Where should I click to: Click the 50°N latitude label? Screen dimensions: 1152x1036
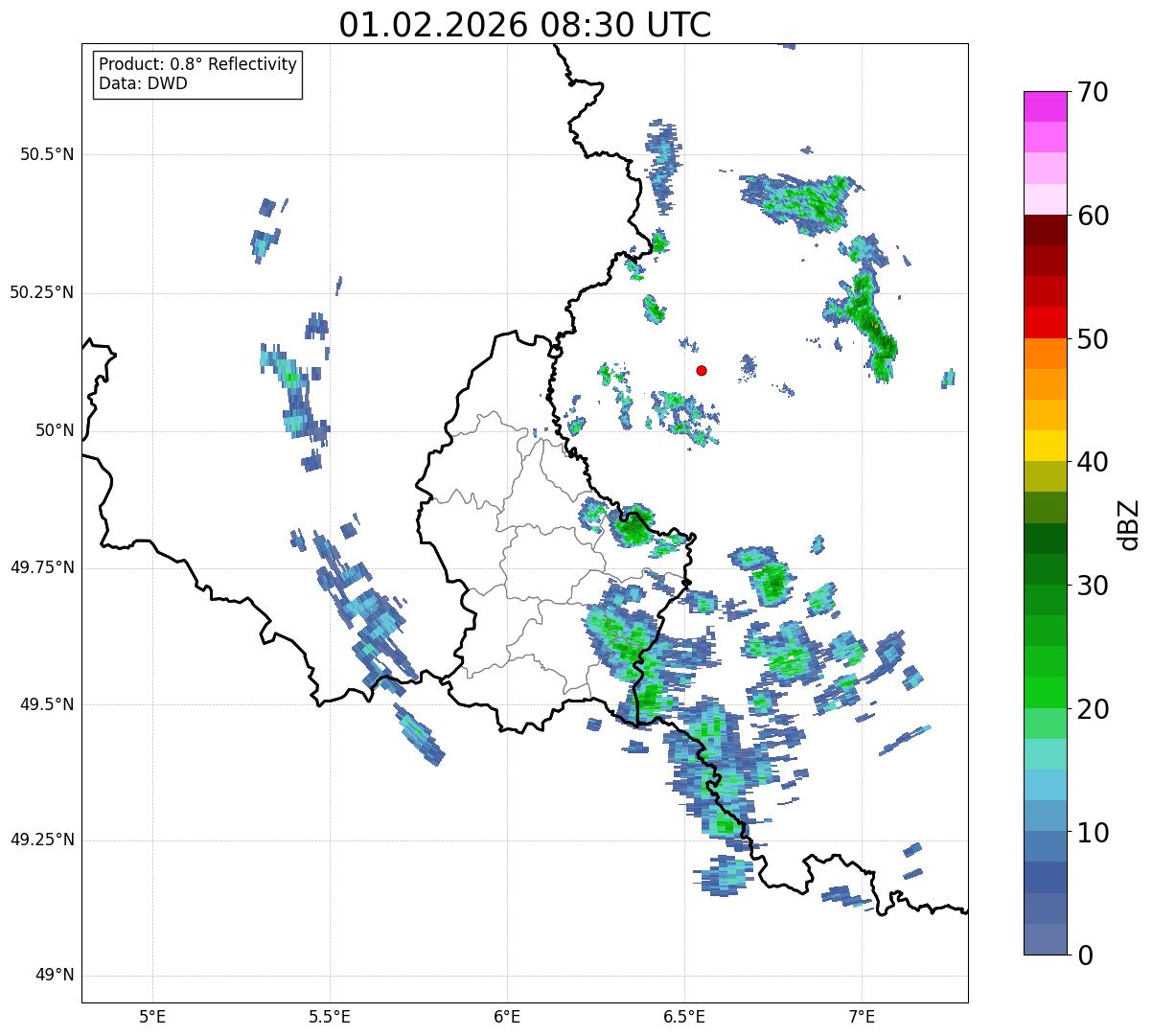[x=55, y=430]
